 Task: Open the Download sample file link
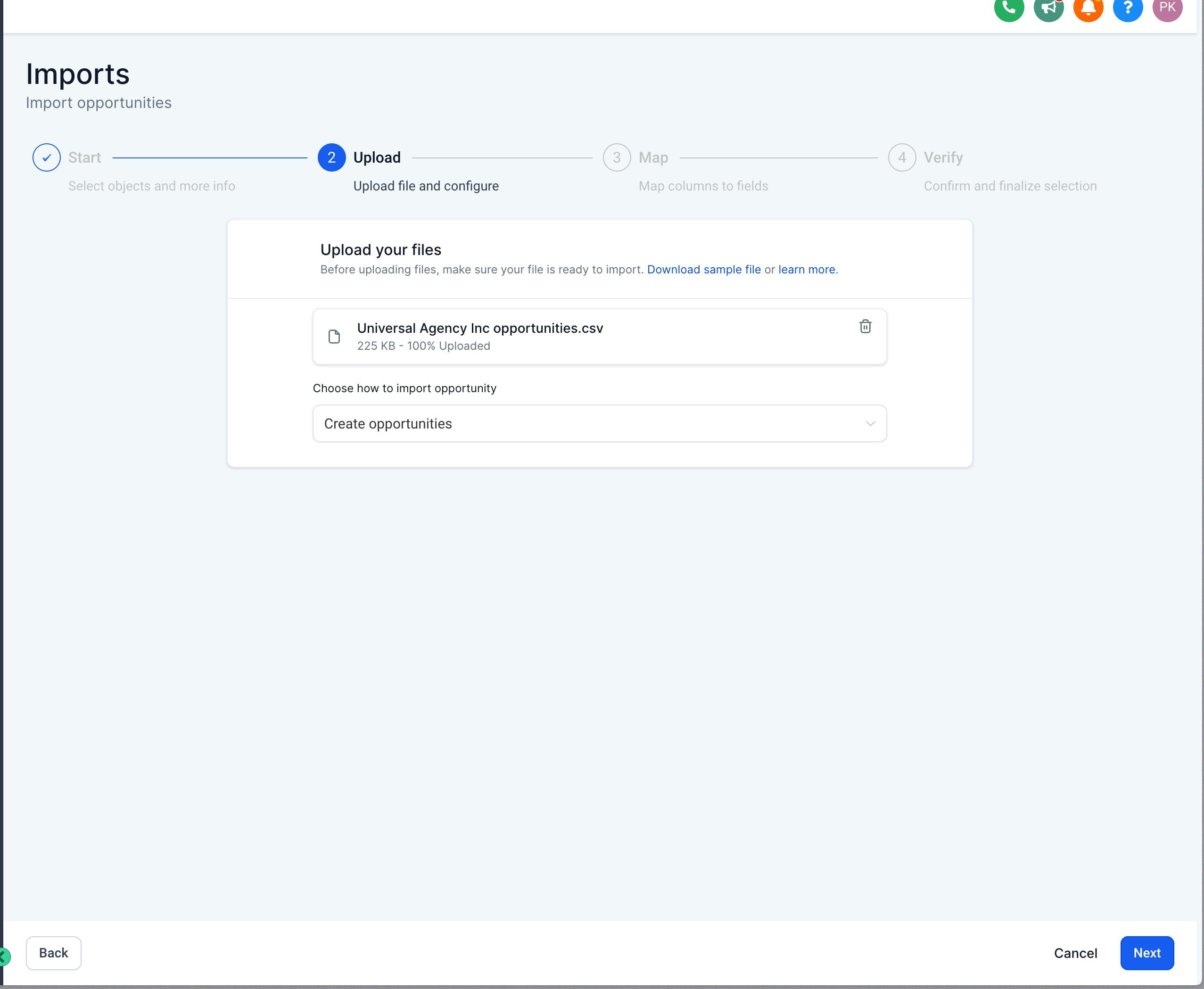(x=704, y=270)
